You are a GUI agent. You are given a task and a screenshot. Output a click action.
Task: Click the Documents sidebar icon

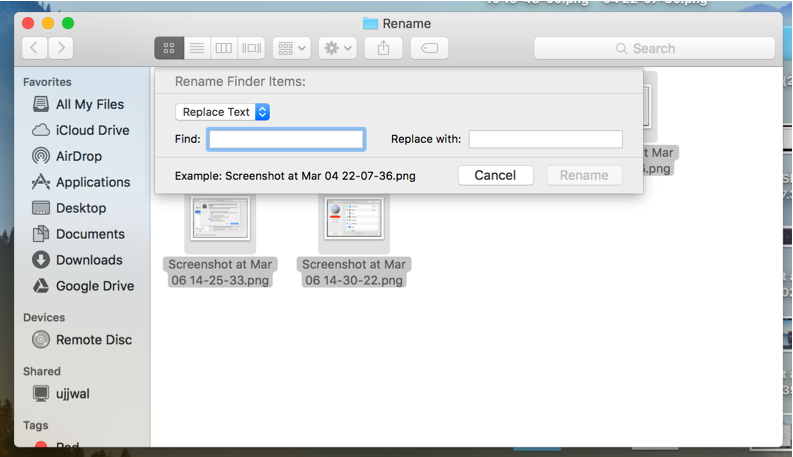point(41,234)
